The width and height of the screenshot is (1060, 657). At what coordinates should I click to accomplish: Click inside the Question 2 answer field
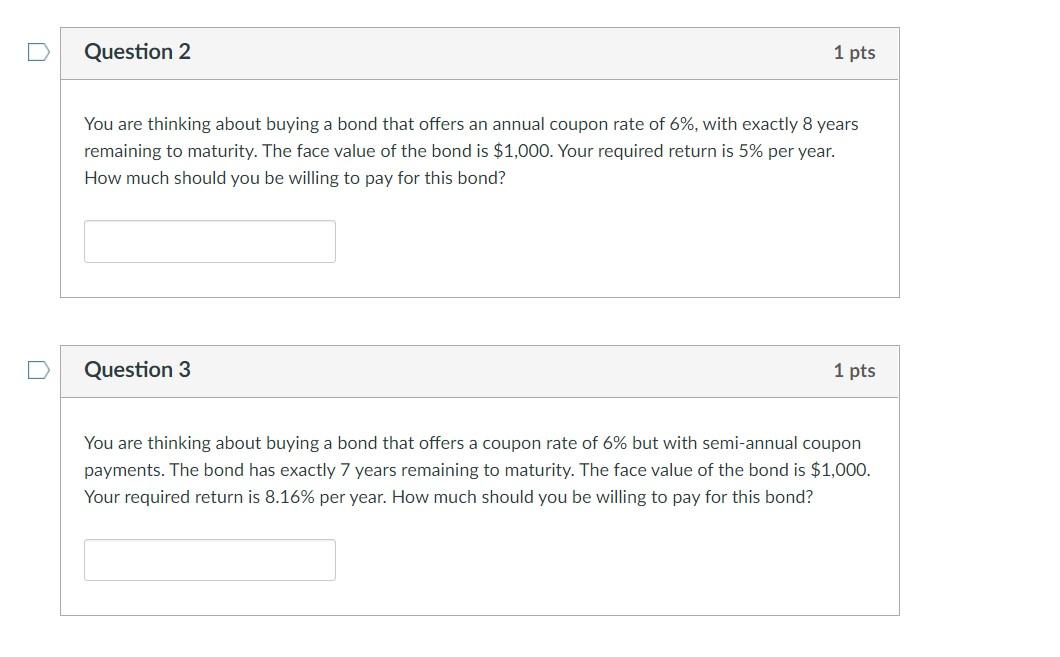(209, 241)
